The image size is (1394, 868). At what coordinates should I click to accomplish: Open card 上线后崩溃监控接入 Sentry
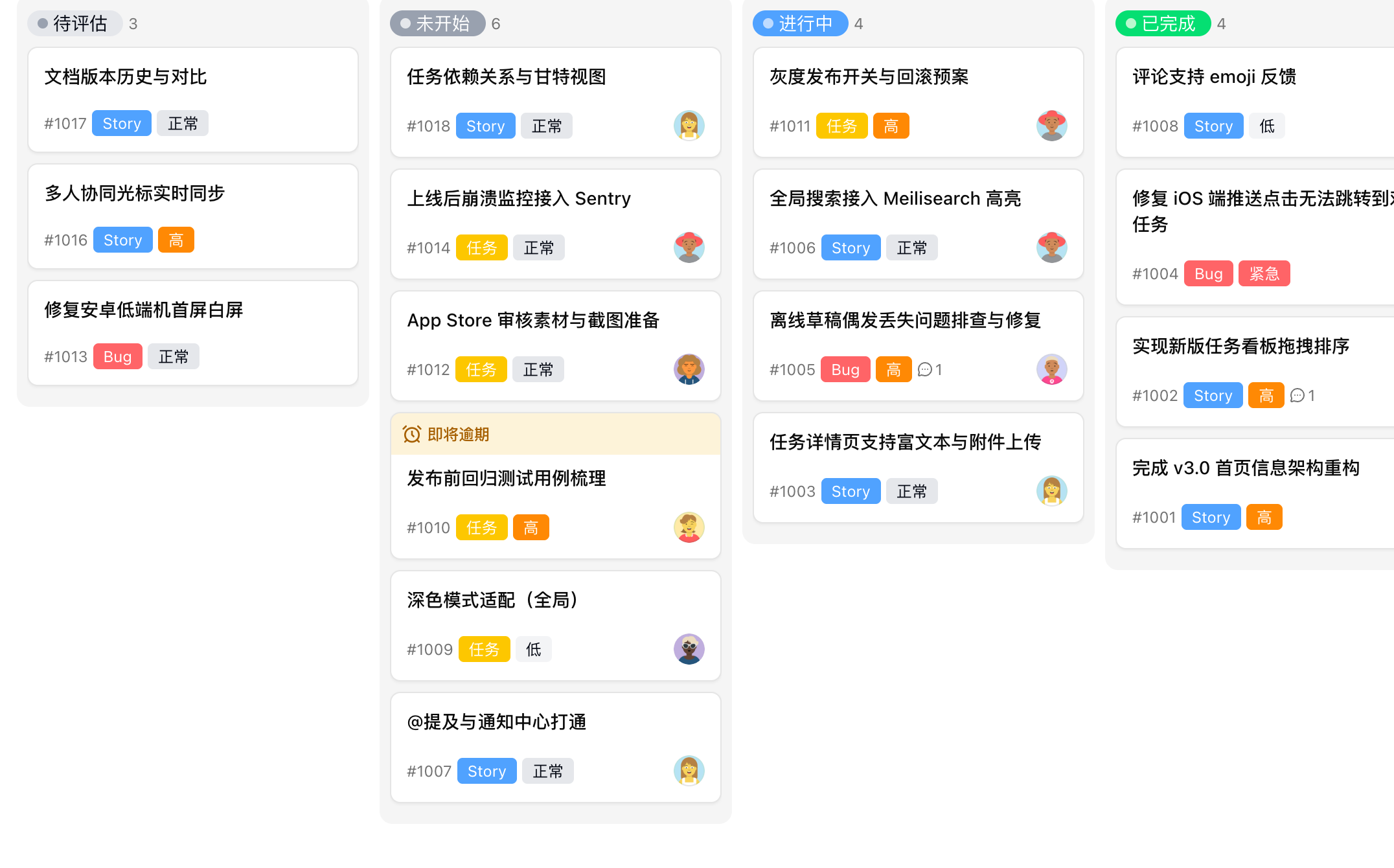[556, 224]
